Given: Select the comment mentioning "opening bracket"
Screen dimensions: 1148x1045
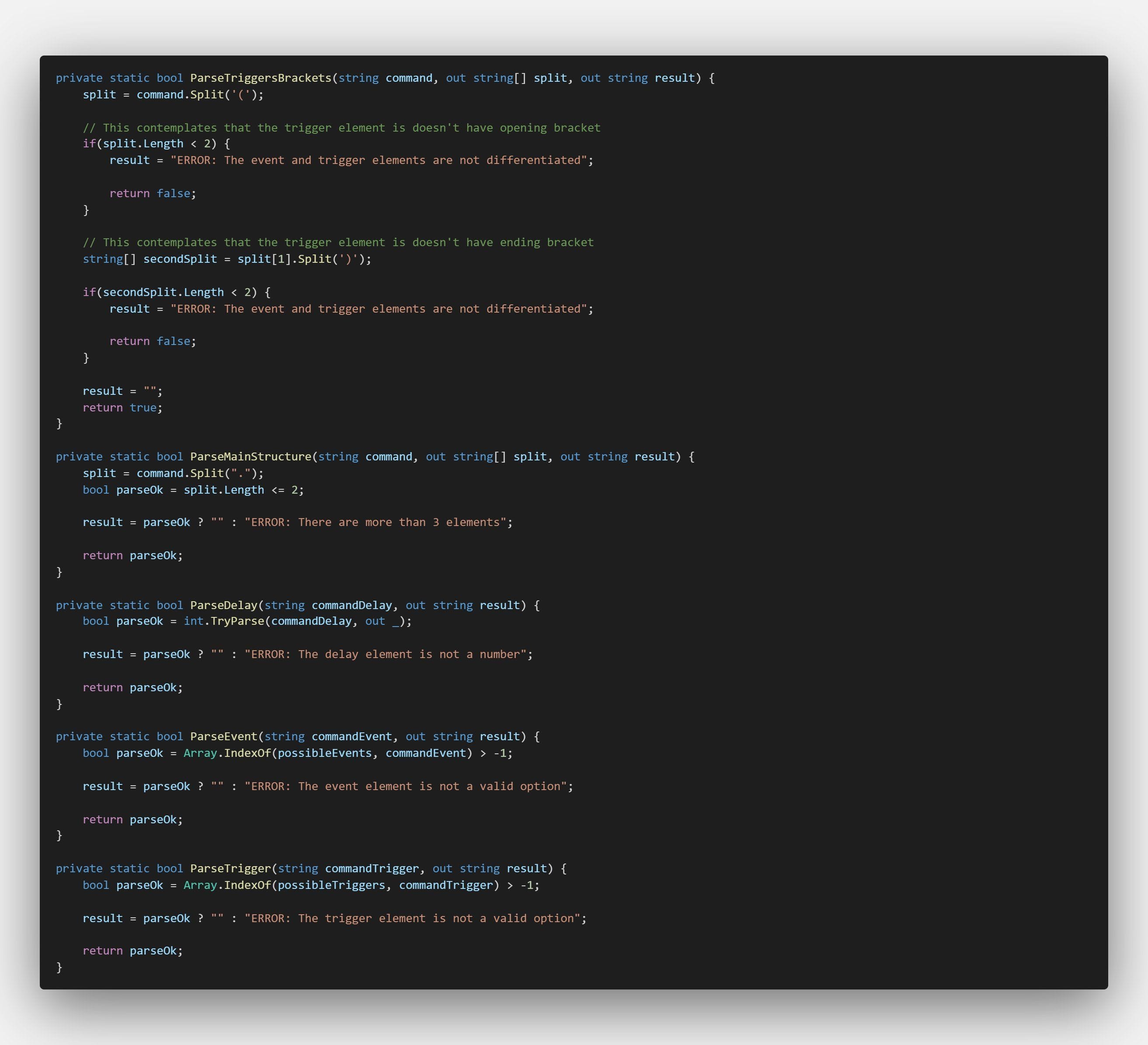Looking at the screenshot, I should (342, 128).
